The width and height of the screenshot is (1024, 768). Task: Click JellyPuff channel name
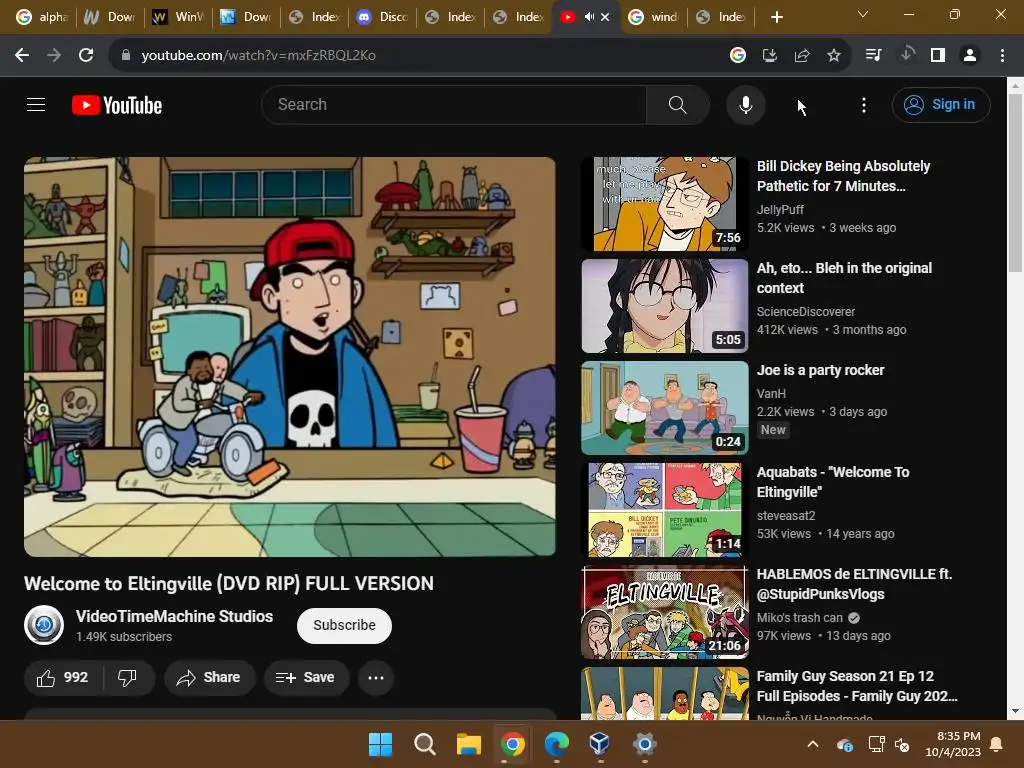(x=780, y=210)
